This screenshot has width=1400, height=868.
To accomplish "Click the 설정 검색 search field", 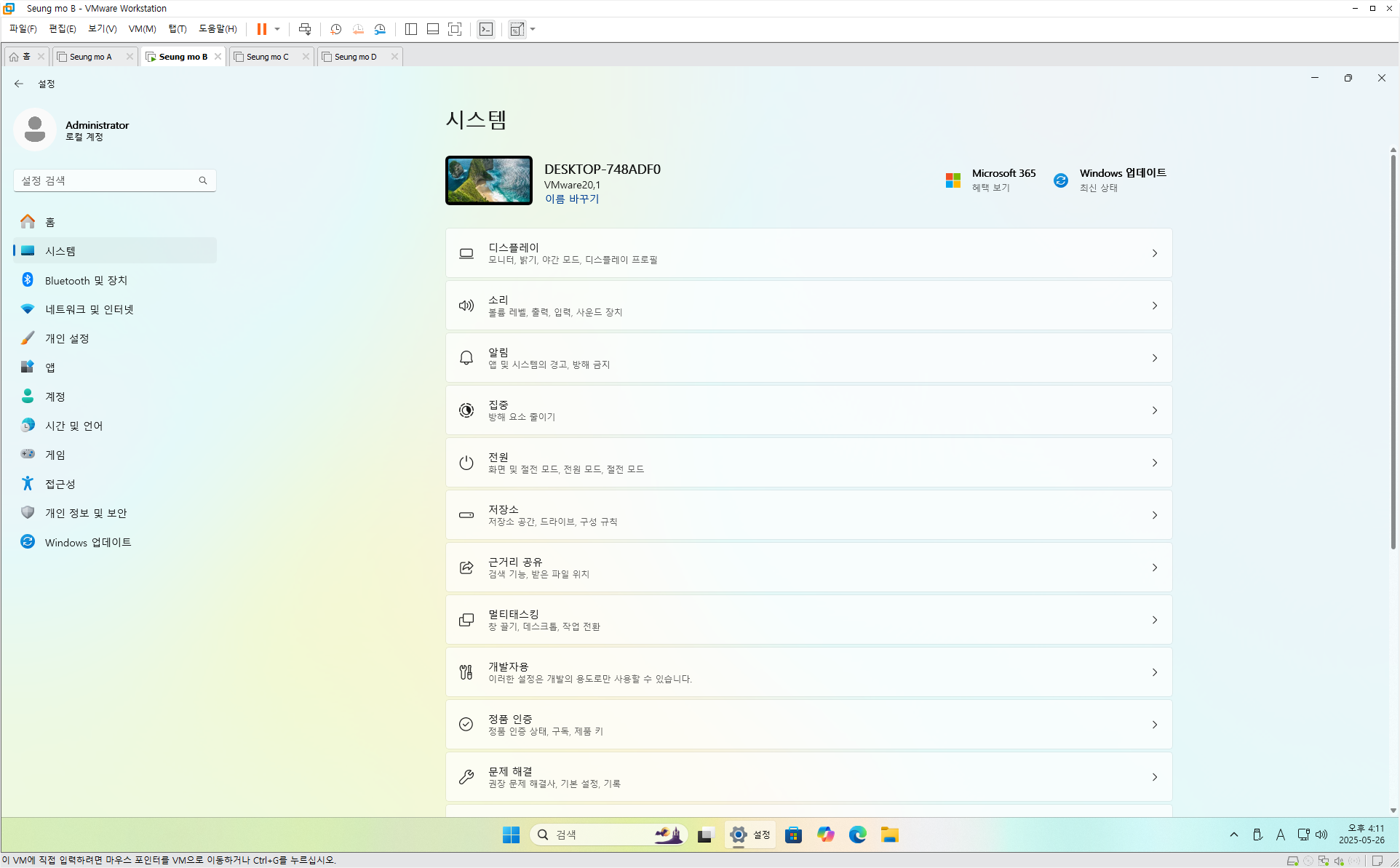I will [x=108, y=180].
